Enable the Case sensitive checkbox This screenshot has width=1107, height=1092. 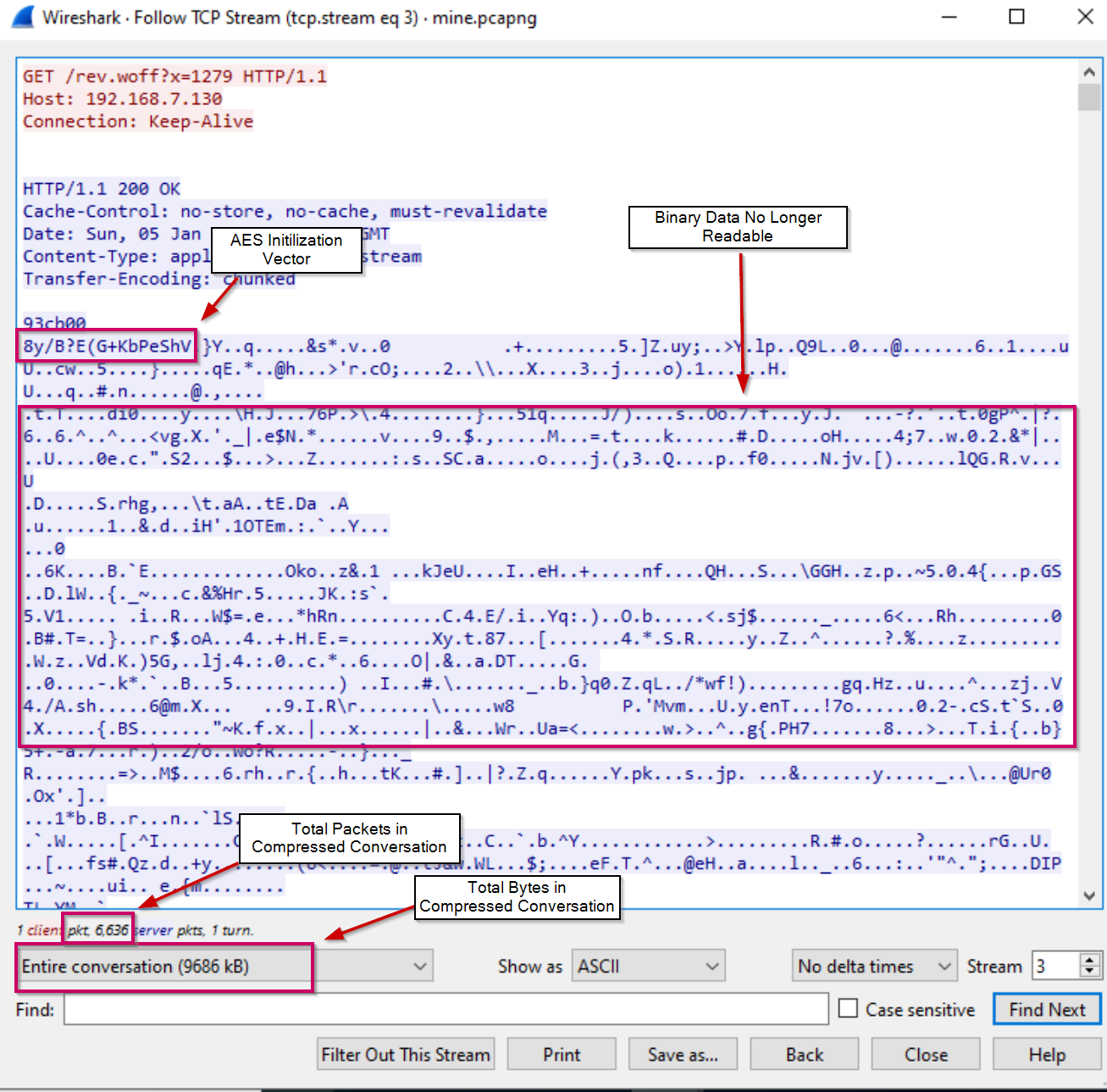pyautogui.click(x=848, y=1009)
